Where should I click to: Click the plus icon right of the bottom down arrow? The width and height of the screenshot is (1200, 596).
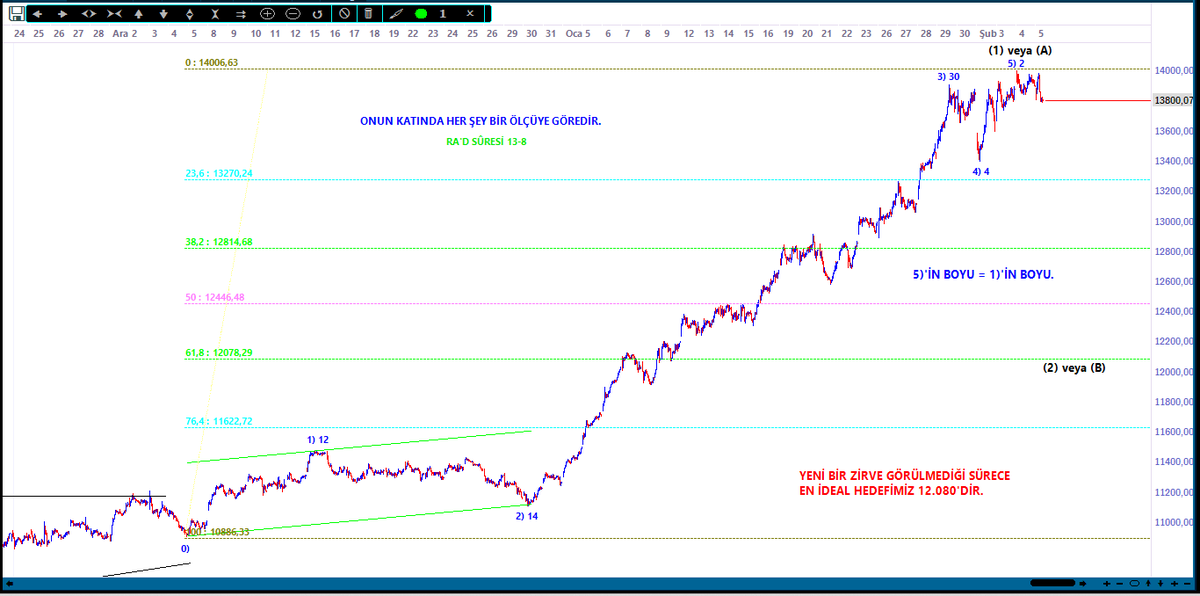(1174, 583)
